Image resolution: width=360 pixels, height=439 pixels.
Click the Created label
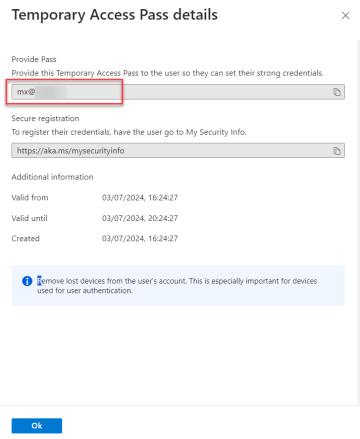point(26,239)
